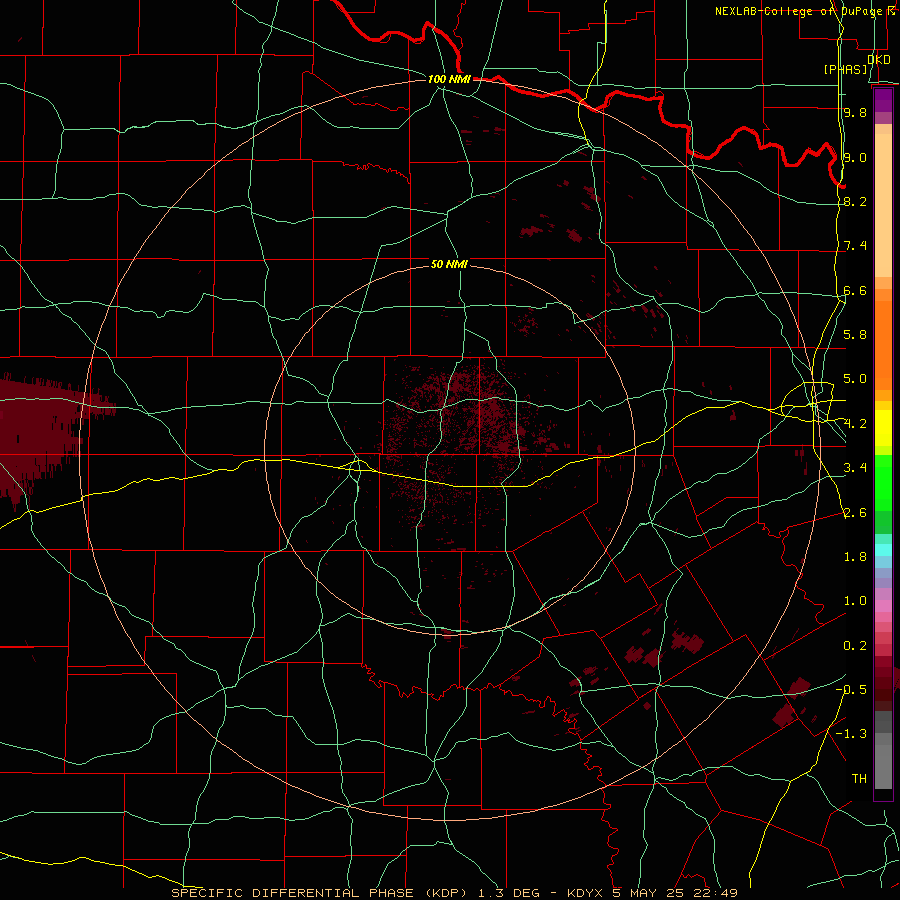Pick the orange segment of the color bar
The width and height of the screenshot is (900, 900).
click(x=883, y=344)
